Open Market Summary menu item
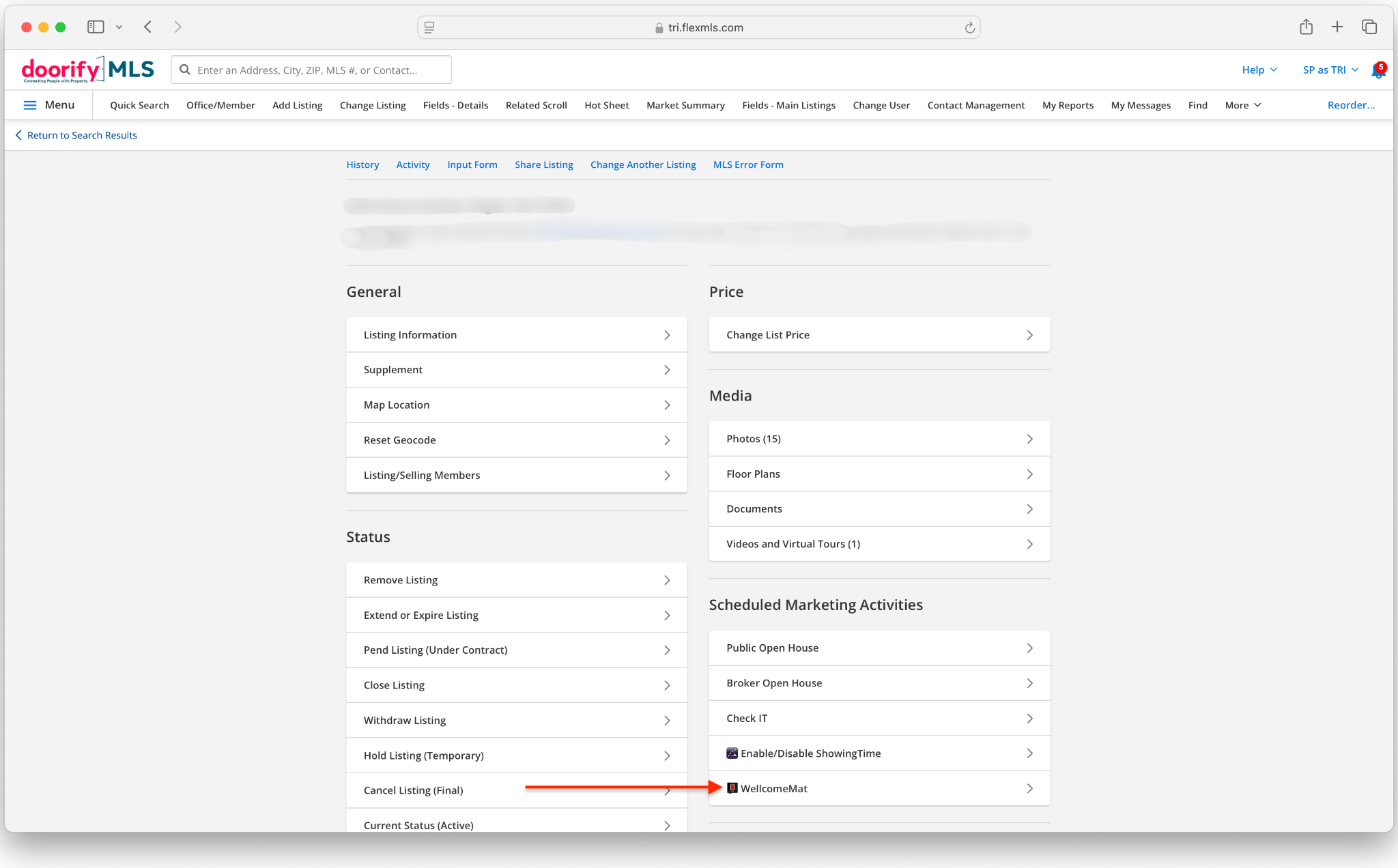The width and height of the screenshot is (1398, 868). coord(685,105)
